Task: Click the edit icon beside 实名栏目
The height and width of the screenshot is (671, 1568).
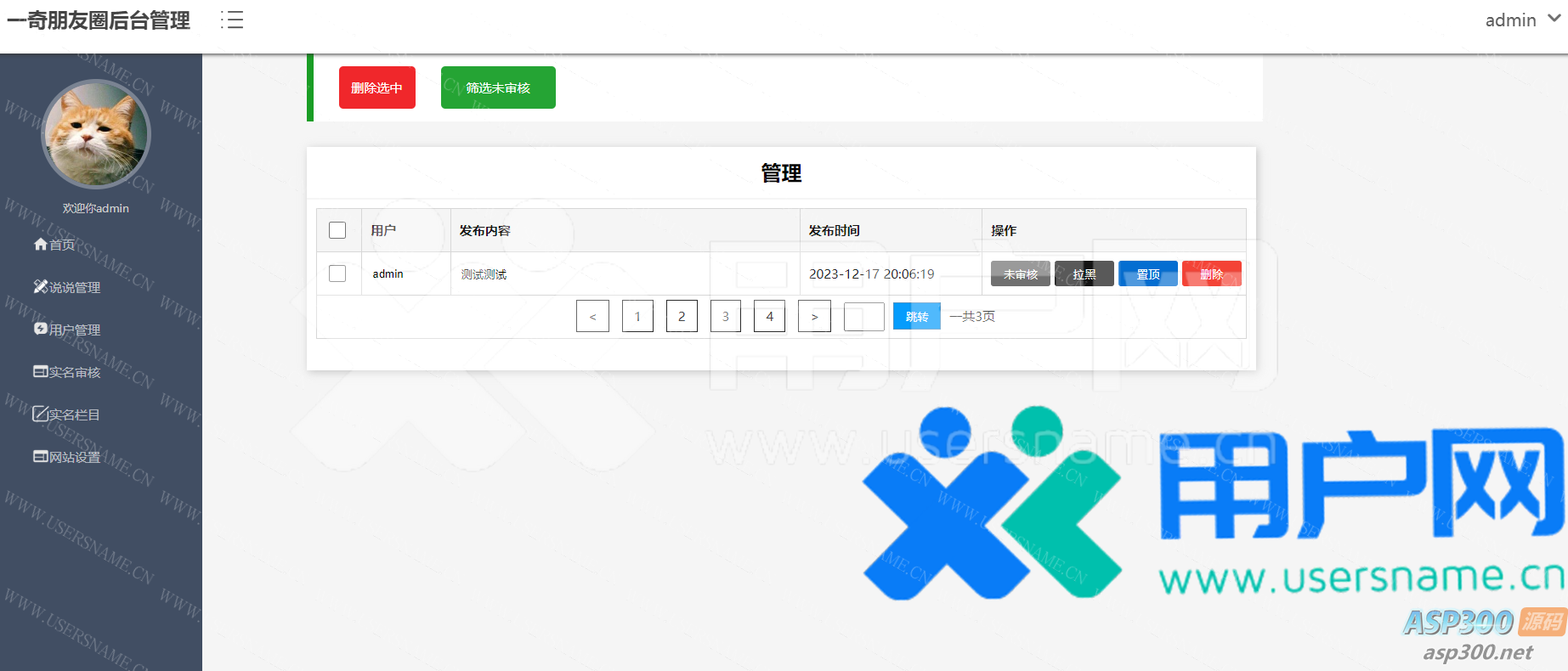Action: 41,414
